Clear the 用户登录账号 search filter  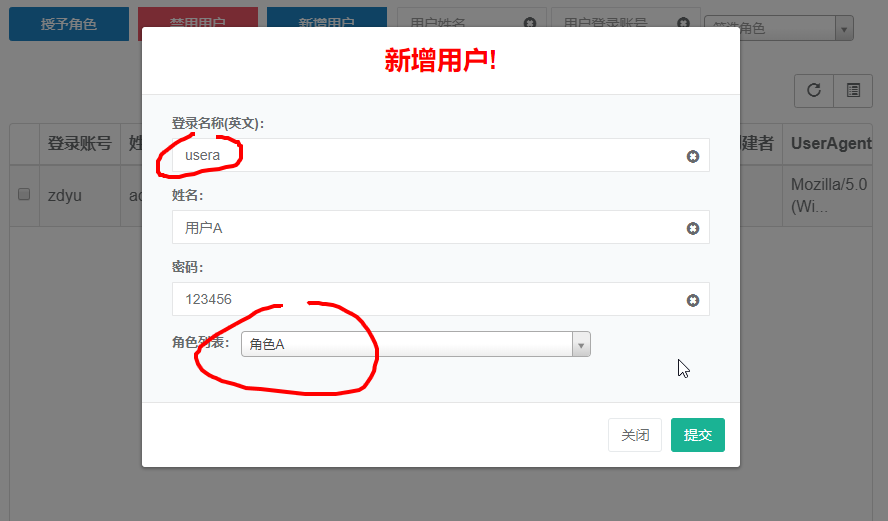[683, 23]
